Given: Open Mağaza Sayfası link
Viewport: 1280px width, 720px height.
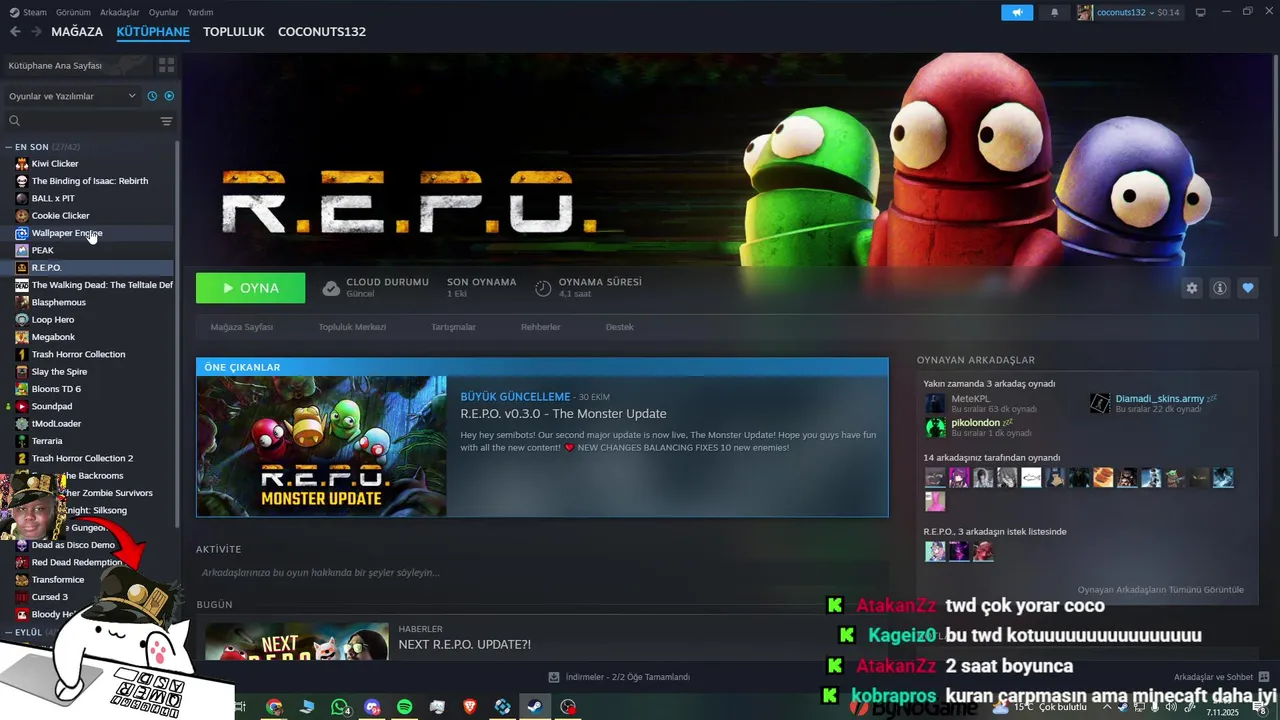Looking at the screenshot, I should coord(241,327).
